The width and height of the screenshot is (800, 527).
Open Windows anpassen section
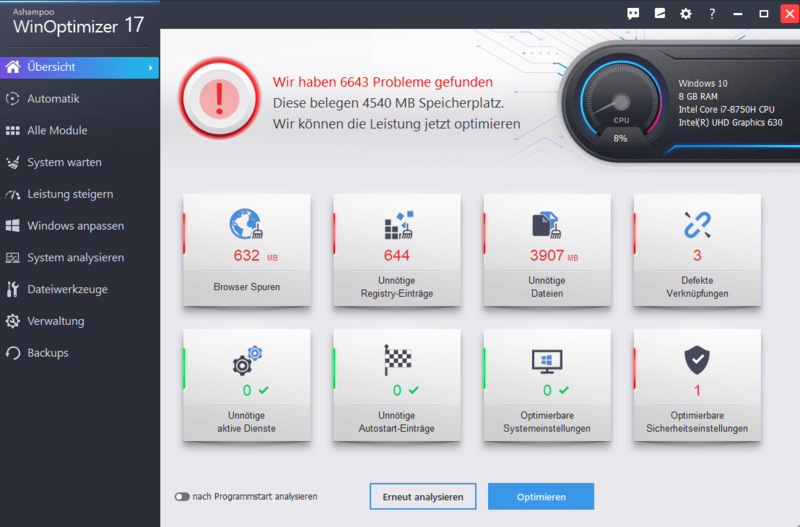(76, 226)
